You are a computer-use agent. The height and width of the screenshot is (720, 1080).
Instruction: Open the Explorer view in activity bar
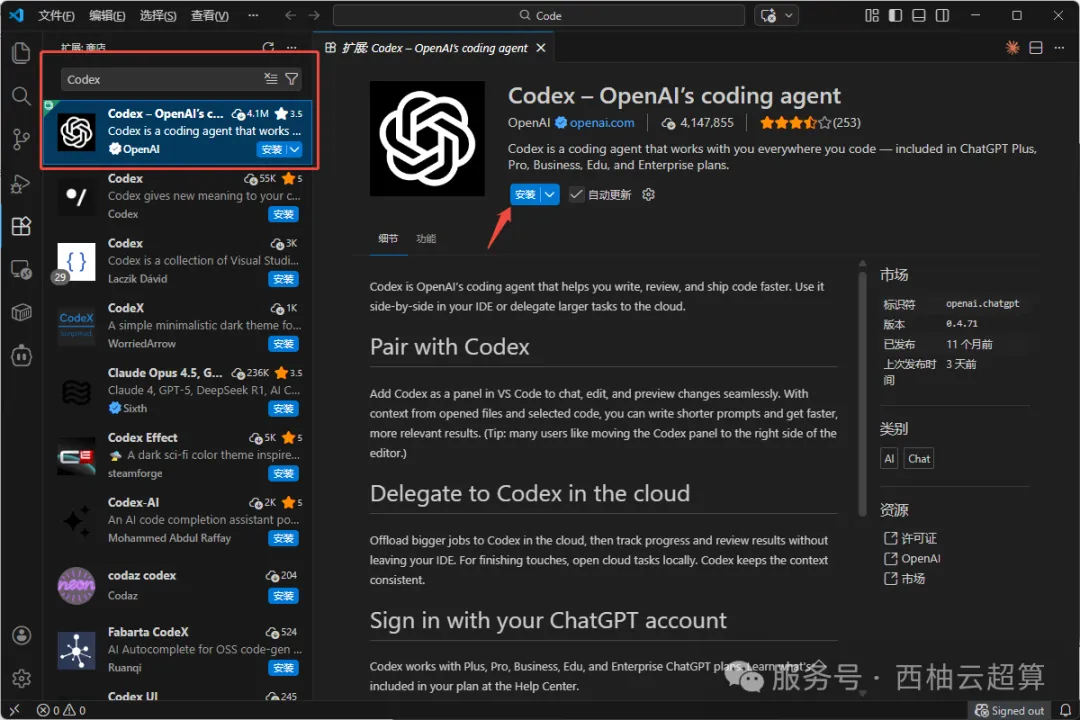coord(21,53)
